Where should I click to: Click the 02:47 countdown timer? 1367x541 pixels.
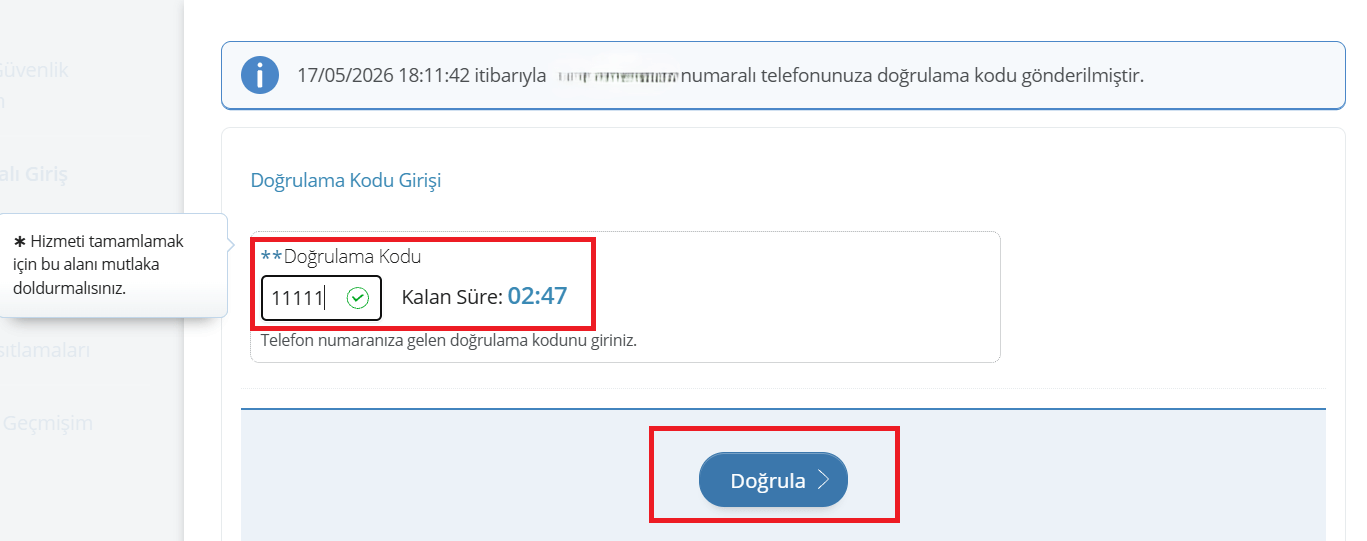537,295
